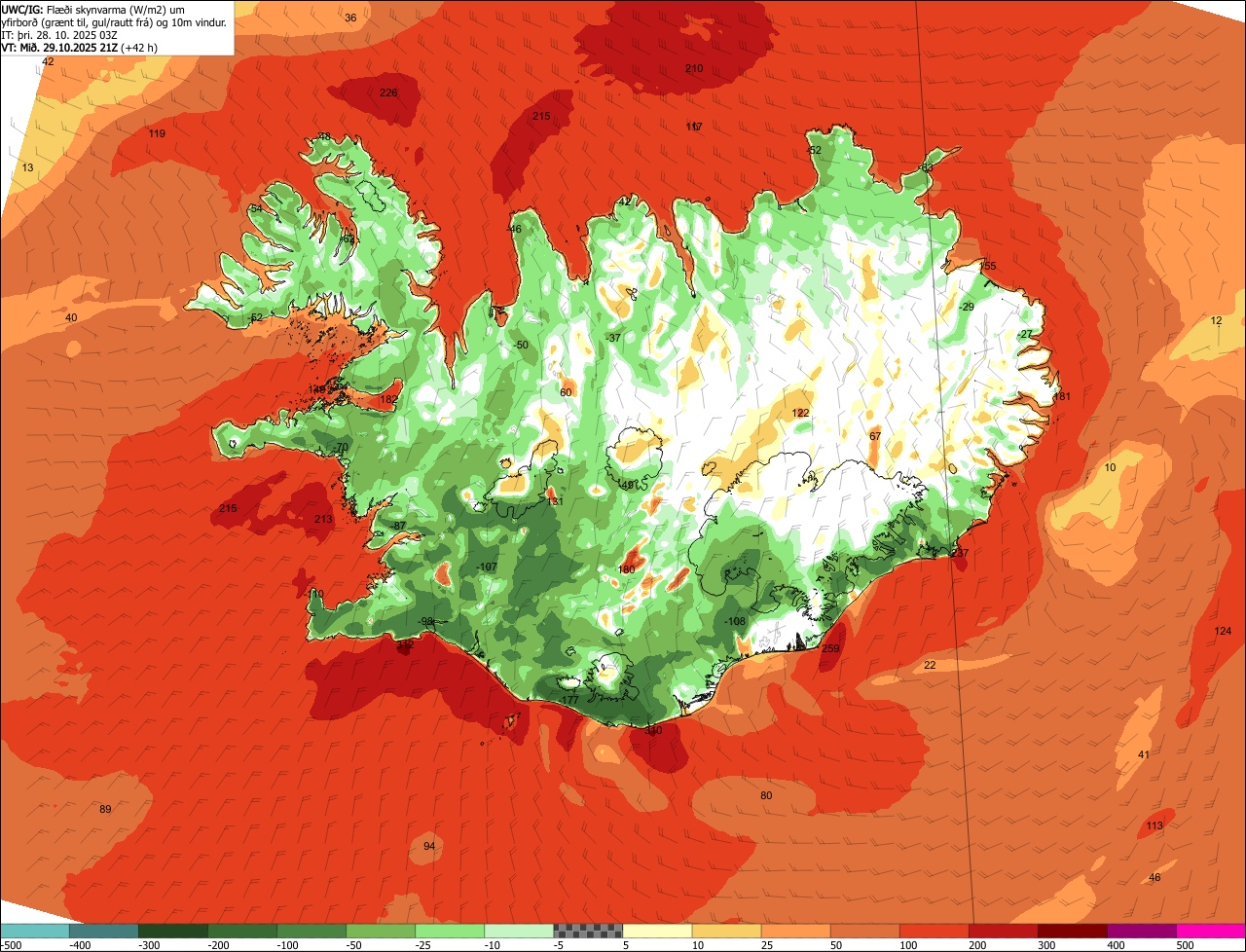Click the map value 13
Image resolution: width=1246 pixels, height=952 pixels.
pyautogui.click(x=28, y=167)
